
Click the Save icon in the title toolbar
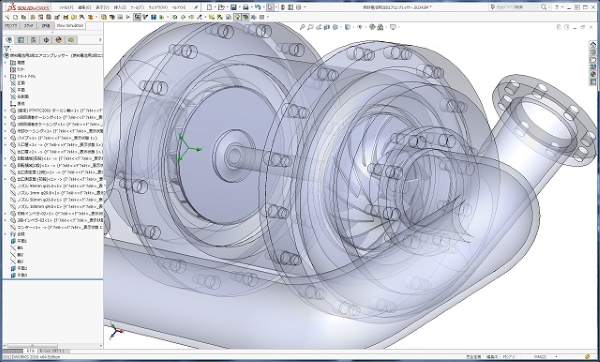click(x=233, y=7)
